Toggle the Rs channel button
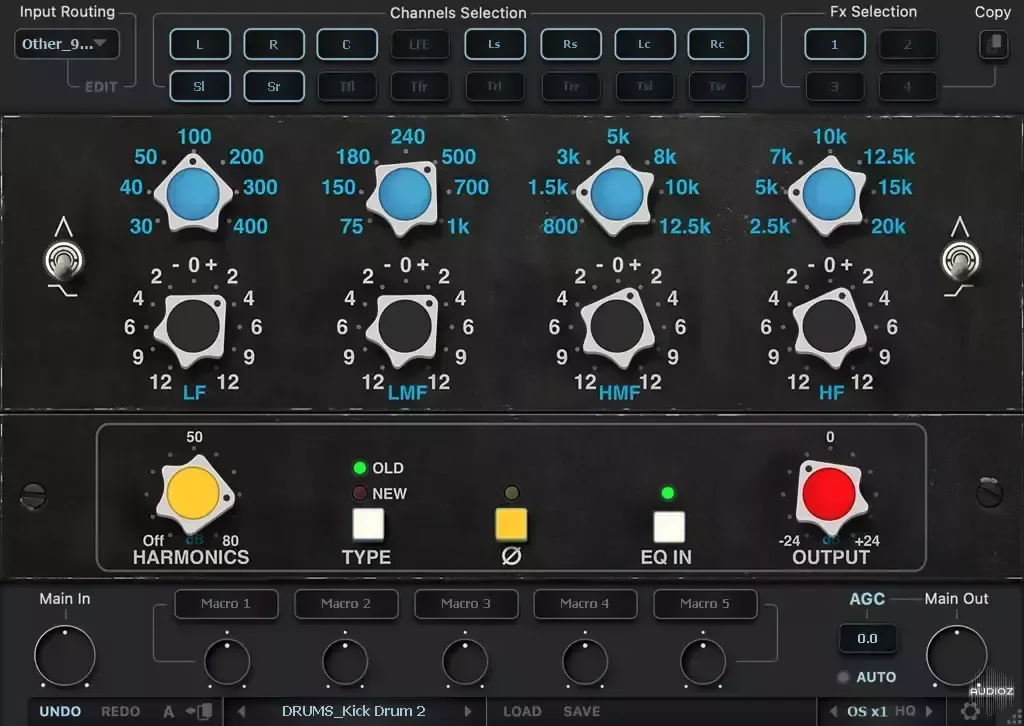The width and height of the screenshot is (1024, 726). 570,44
